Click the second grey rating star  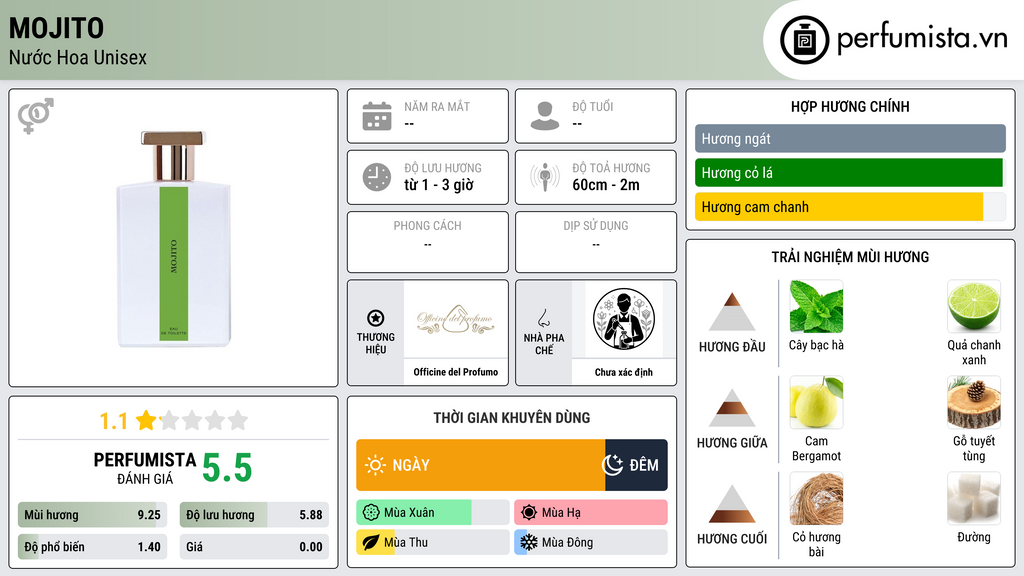tap(192, 420)
